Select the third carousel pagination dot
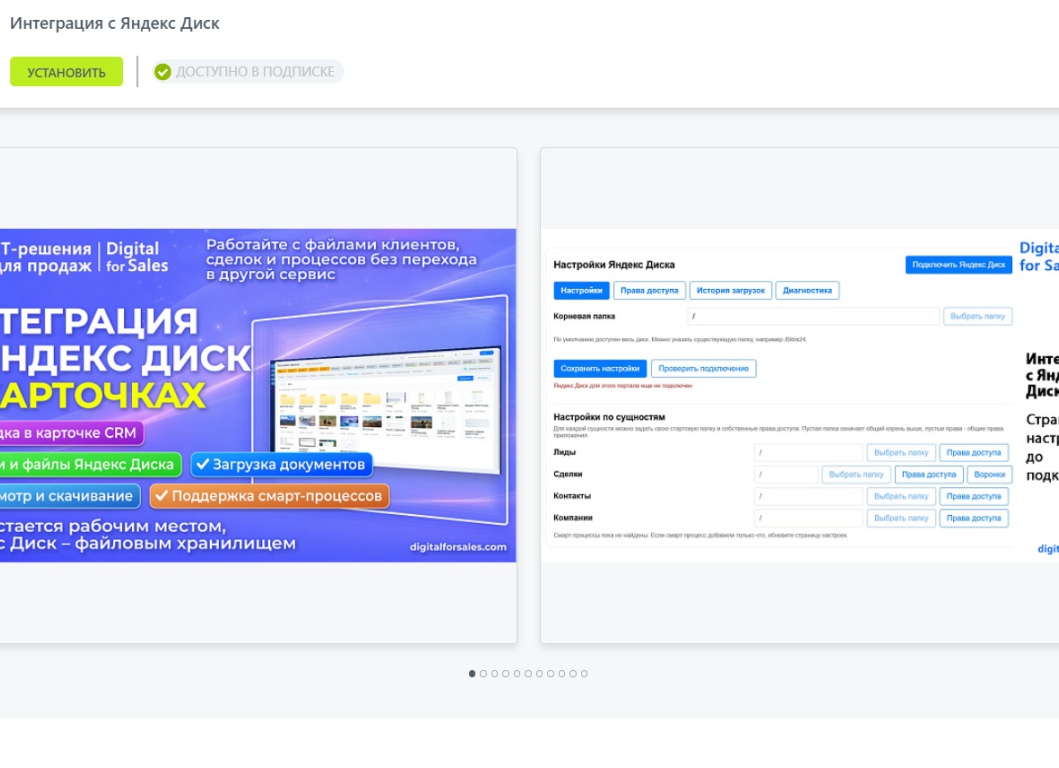 (494, 673)
